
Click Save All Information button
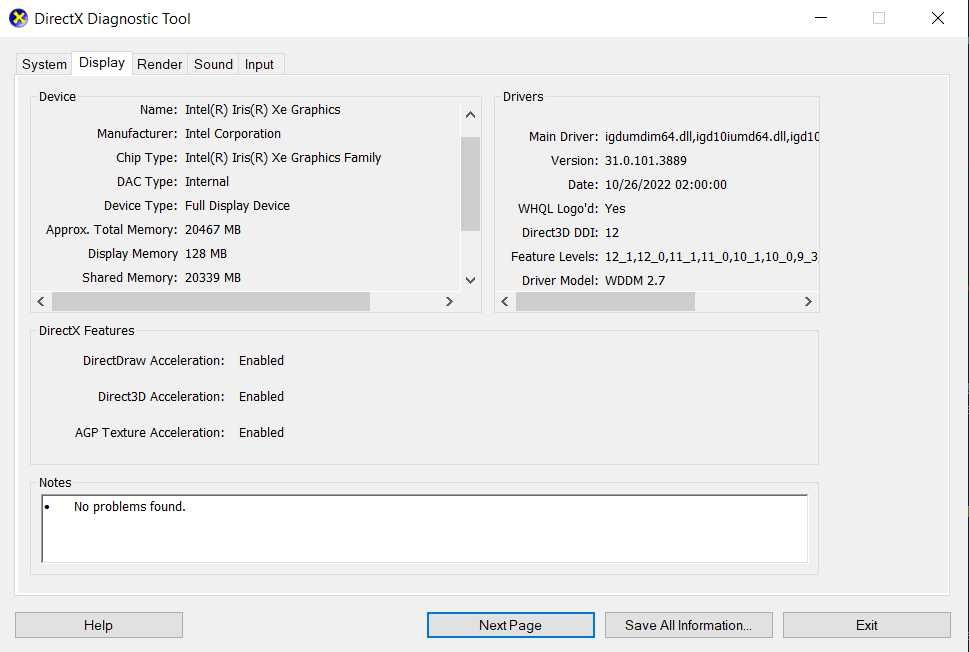pyautogui.click(x=688, y=625)
